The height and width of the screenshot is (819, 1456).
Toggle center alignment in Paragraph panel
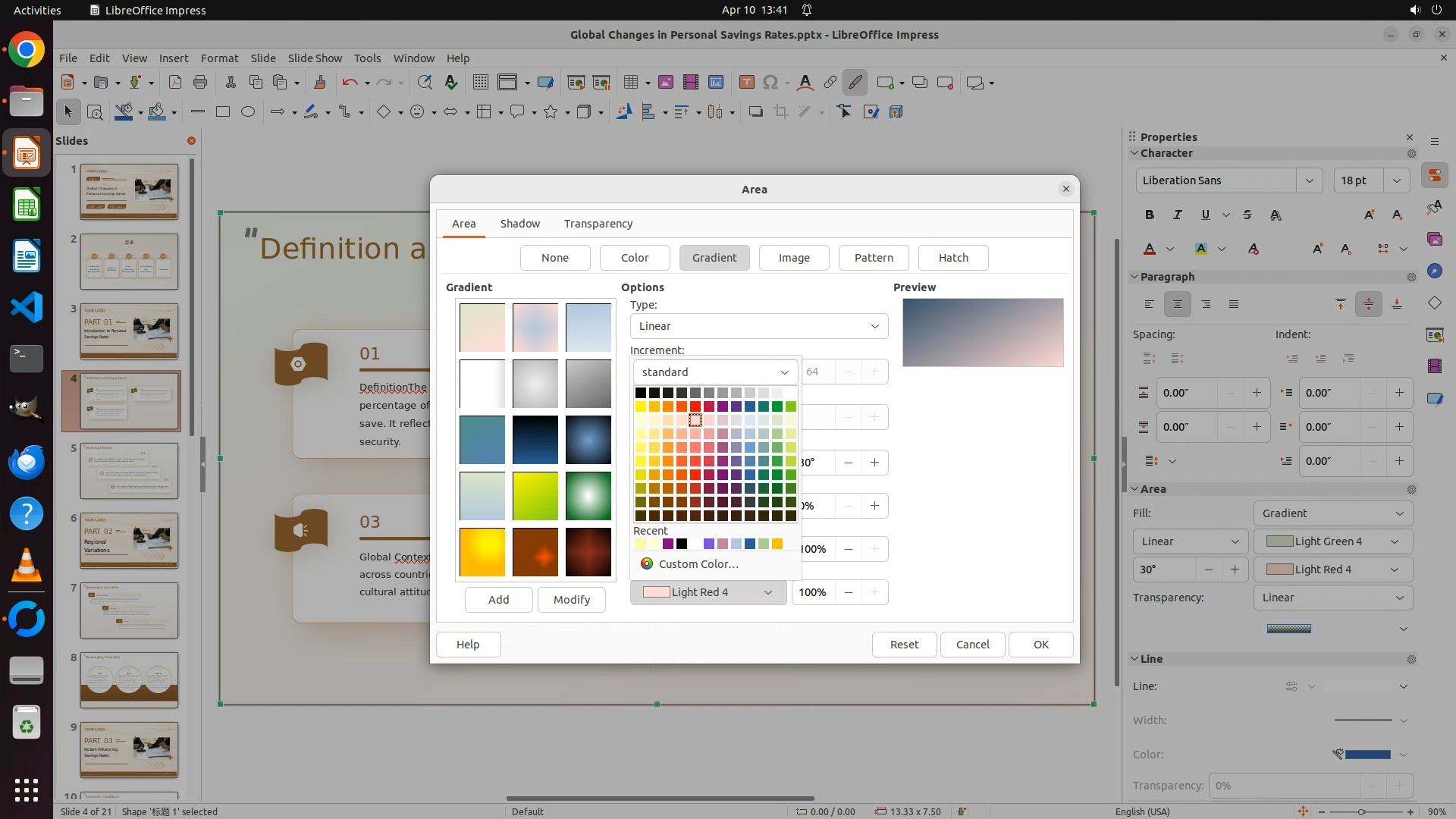pos(1178,304)
